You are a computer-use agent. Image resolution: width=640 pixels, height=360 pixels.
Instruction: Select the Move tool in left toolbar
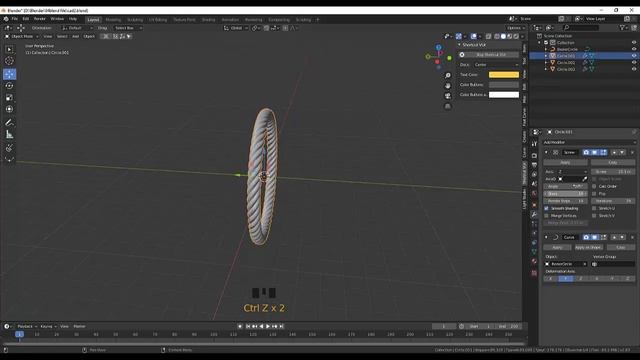click(x=9, y=74)
